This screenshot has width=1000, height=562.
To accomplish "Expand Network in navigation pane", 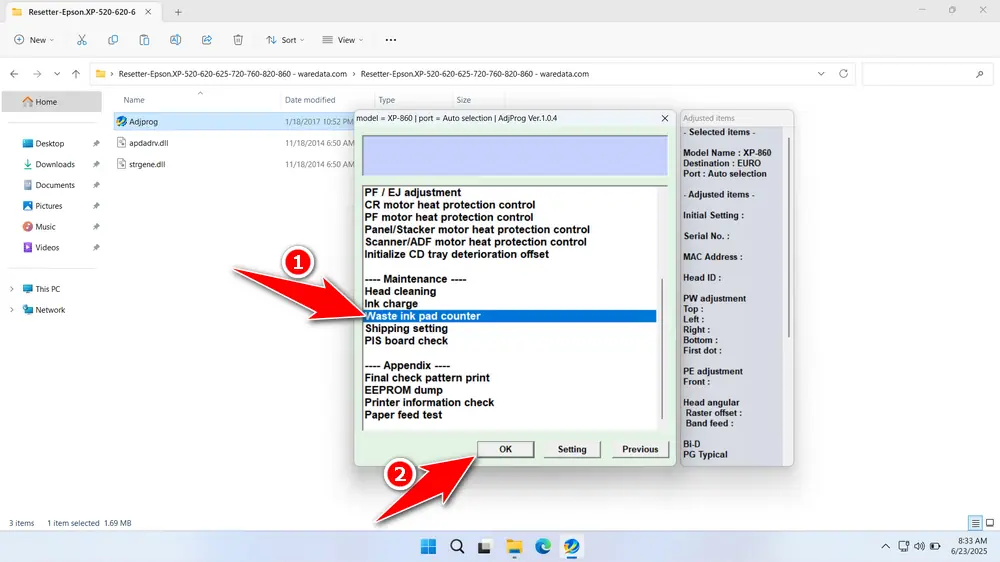I will click(11, 310).
